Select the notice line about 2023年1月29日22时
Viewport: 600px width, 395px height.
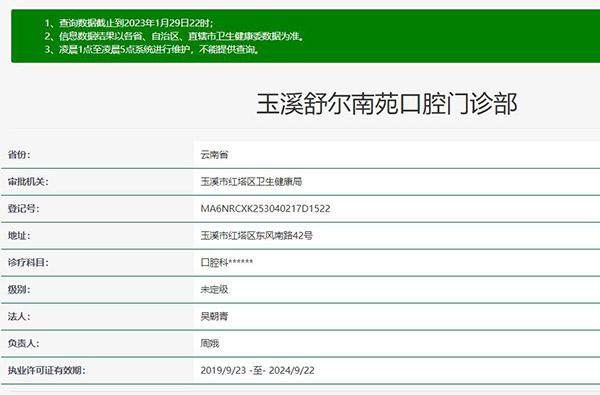click(x=129, y=23)
